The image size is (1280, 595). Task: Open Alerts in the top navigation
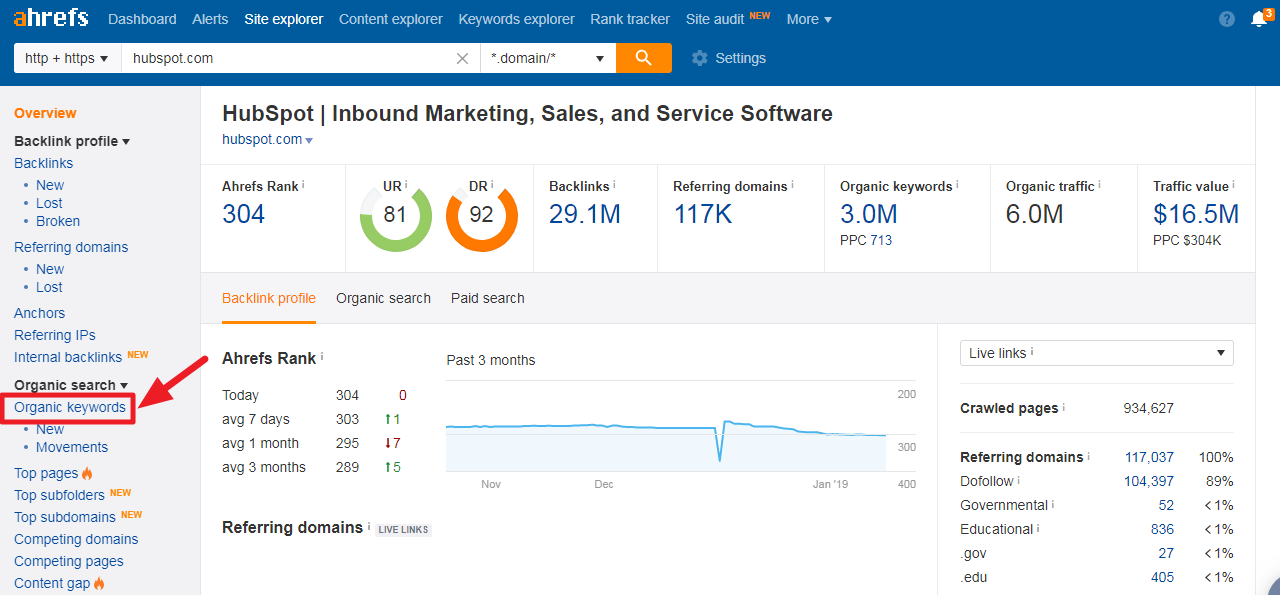pos(210,19)
